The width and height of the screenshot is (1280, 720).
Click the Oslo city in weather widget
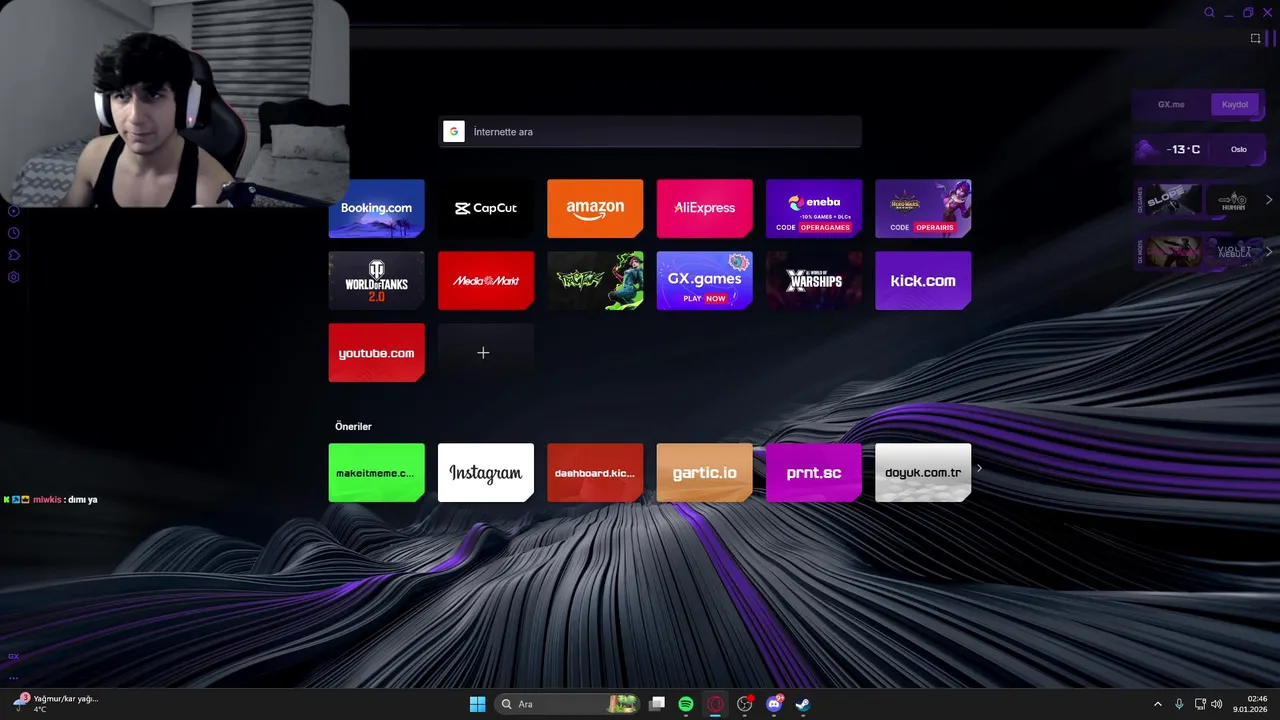1239,149
